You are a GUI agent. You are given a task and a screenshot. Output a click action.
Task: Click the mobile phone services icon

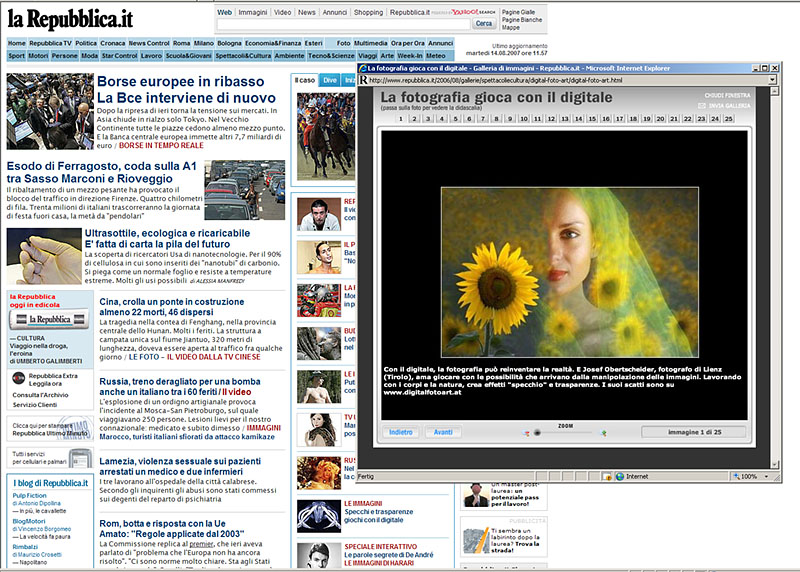(x=80, y=458)
